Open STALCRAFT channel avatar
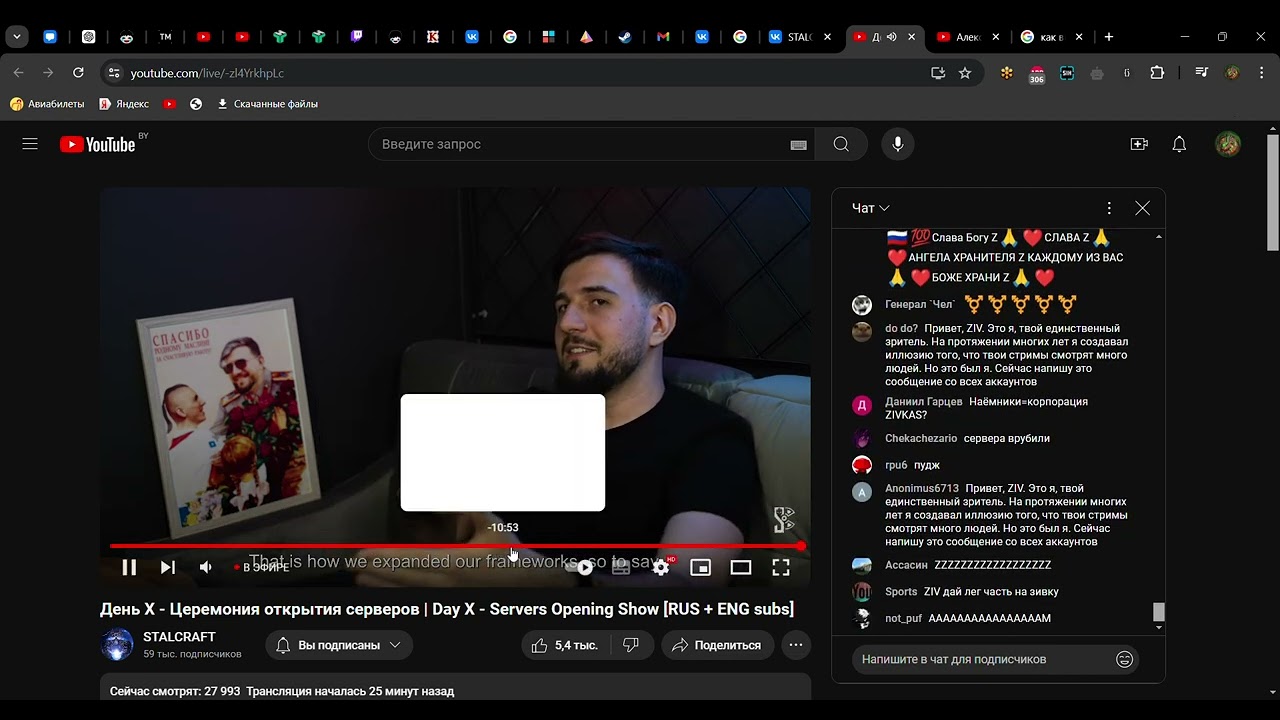 coord(117,645)
